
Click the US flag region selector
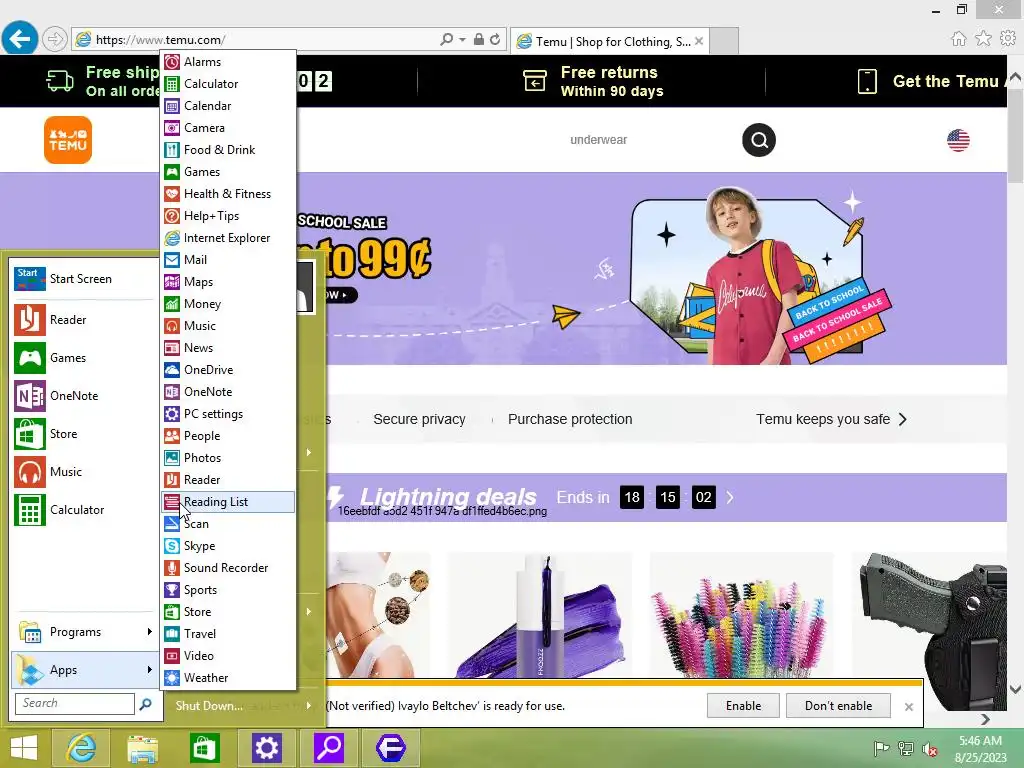tap(958, 140)
